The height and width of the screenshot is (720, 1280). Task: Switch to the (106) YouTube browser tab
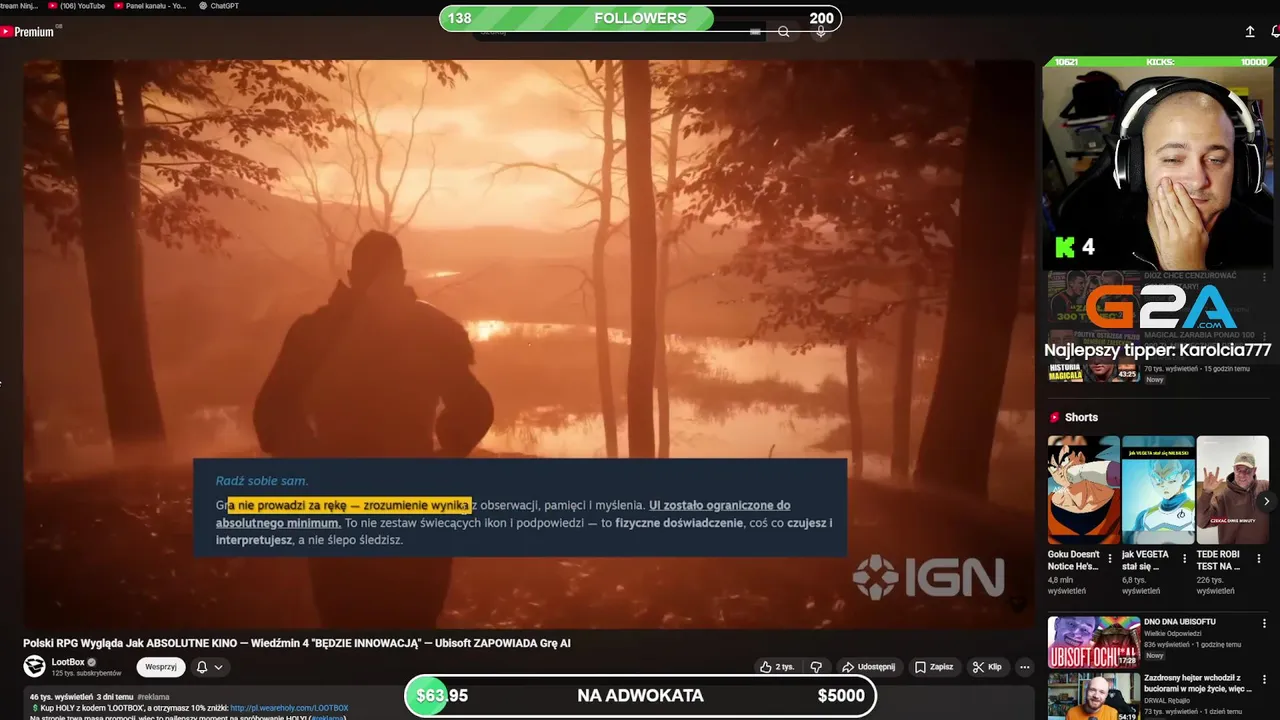tap(76, 6)
